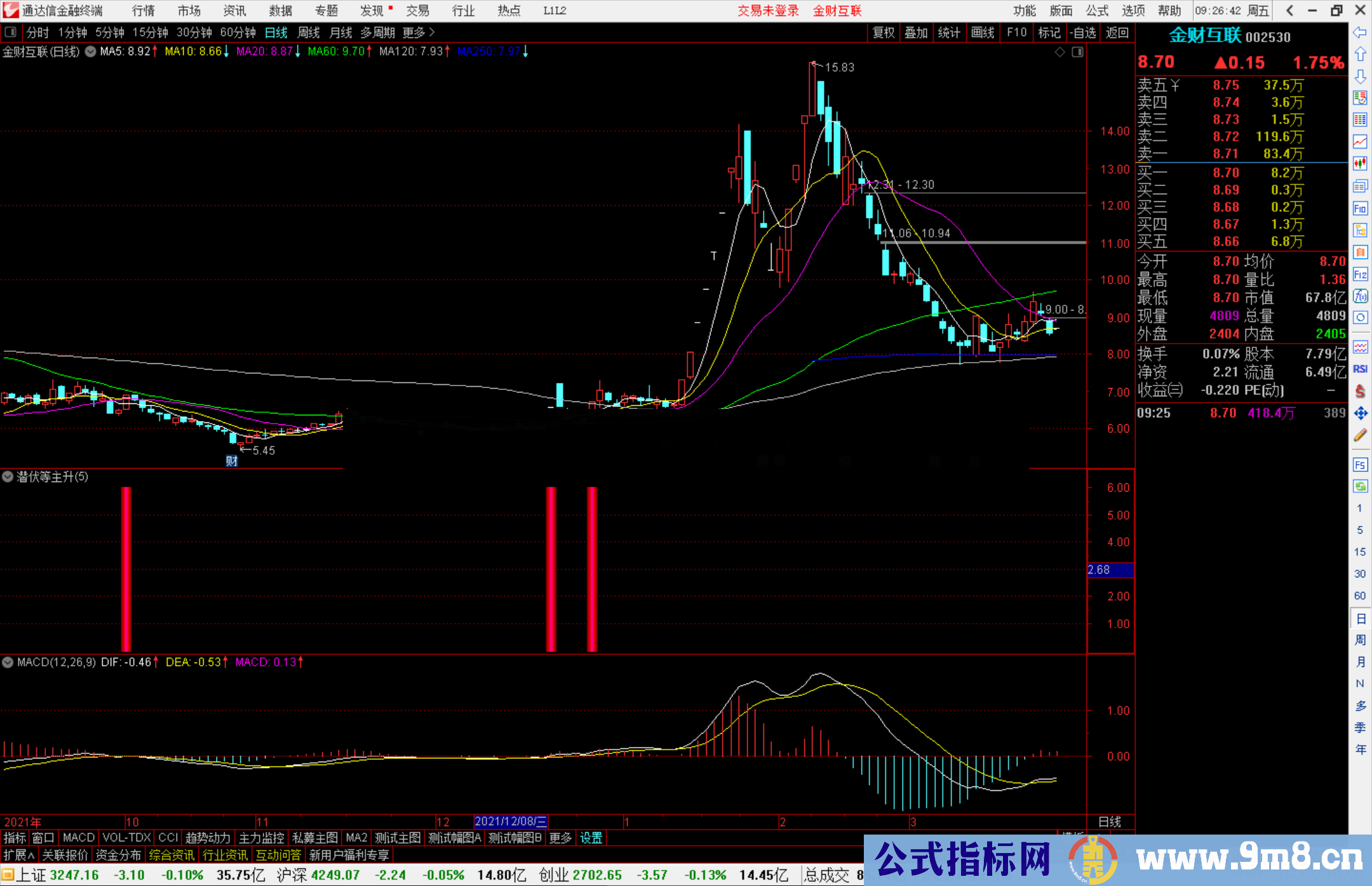Click the back arrow sidebar icon
1372x886 pixels.
[x=1360, y=32]
